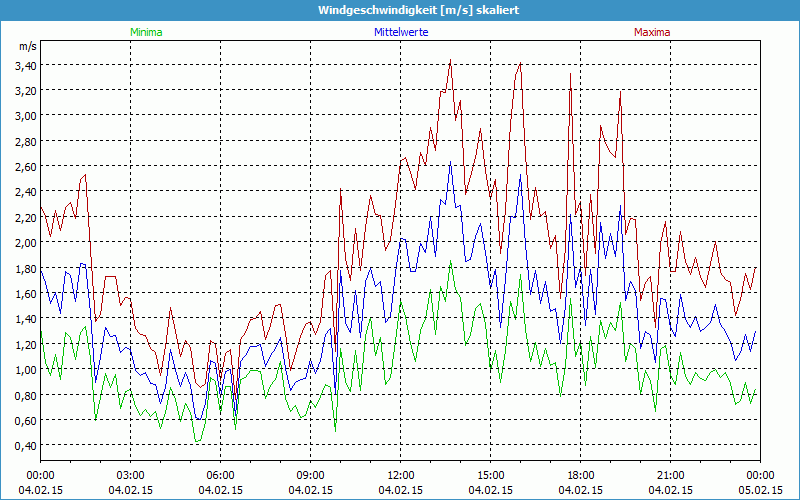
Task: Click the m/s unit label
Action: [x=27, y=46]
